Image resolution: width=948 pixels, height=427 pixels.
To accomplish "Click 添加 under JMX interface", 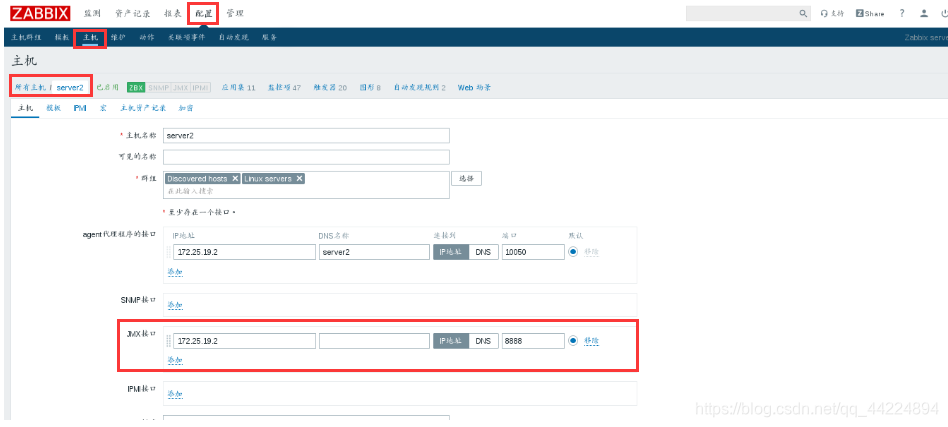I will click(175, 360).
